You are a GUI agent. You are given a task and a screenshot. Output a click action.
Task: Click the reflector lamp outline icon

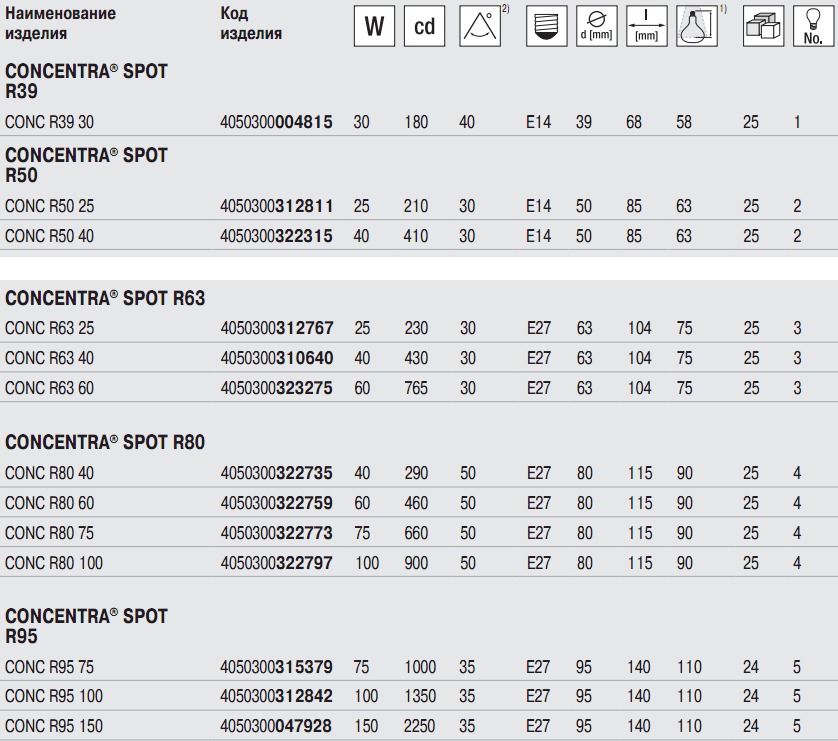tap(697, 26)
